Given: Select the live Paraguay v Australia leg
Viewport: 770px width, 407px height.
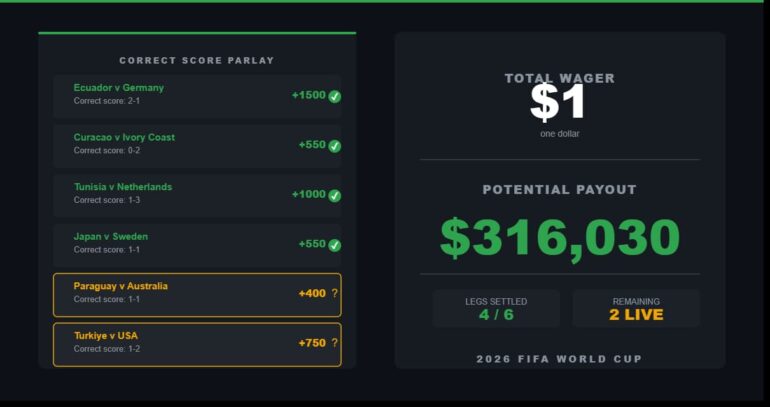Looking at the screenshot, I should 197,295.
